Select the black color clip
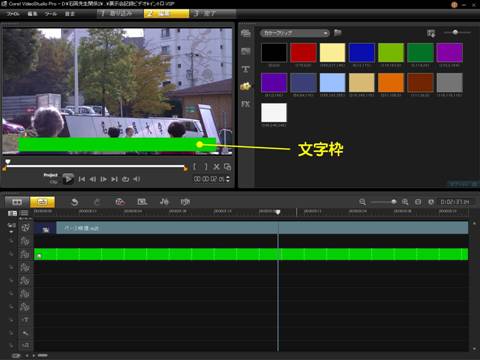The height and width of the screenshot is (360, 480). [274, 52]
